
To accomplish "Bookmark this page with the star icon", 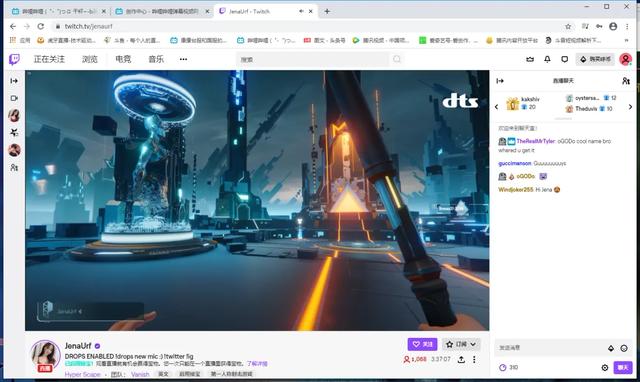I will 568,26.
